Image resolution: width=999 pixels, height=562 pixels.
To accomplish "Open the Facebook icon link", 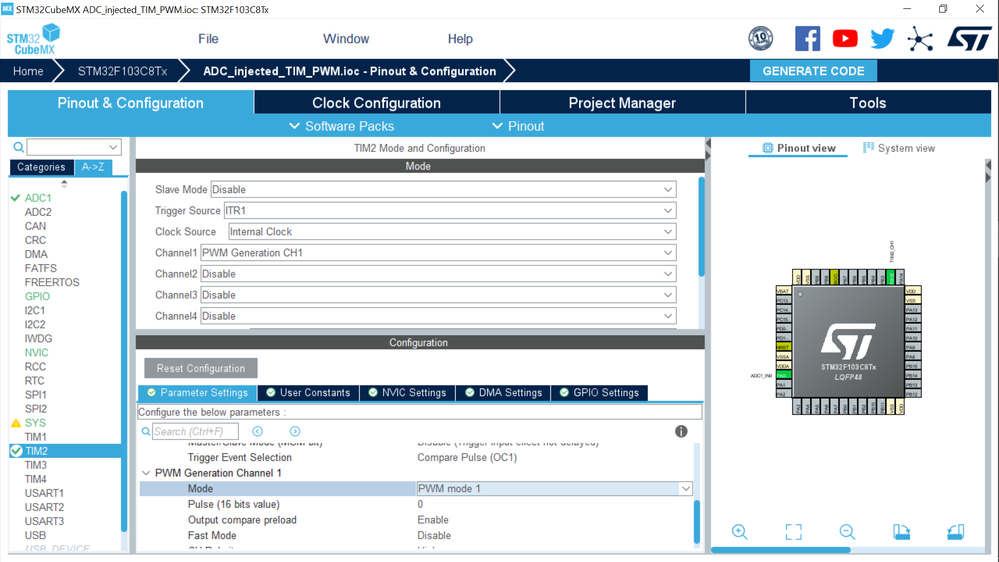I will pyautogui.click(x=807, y=39).
